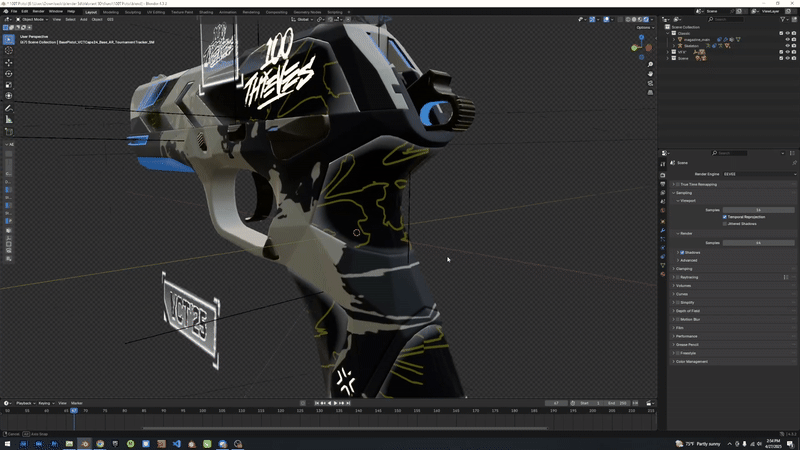Image resolution: width=800 pixels, height=450 pixels.
Task: Adjust the Render Samples slider
Action: (x=759, y=243)
